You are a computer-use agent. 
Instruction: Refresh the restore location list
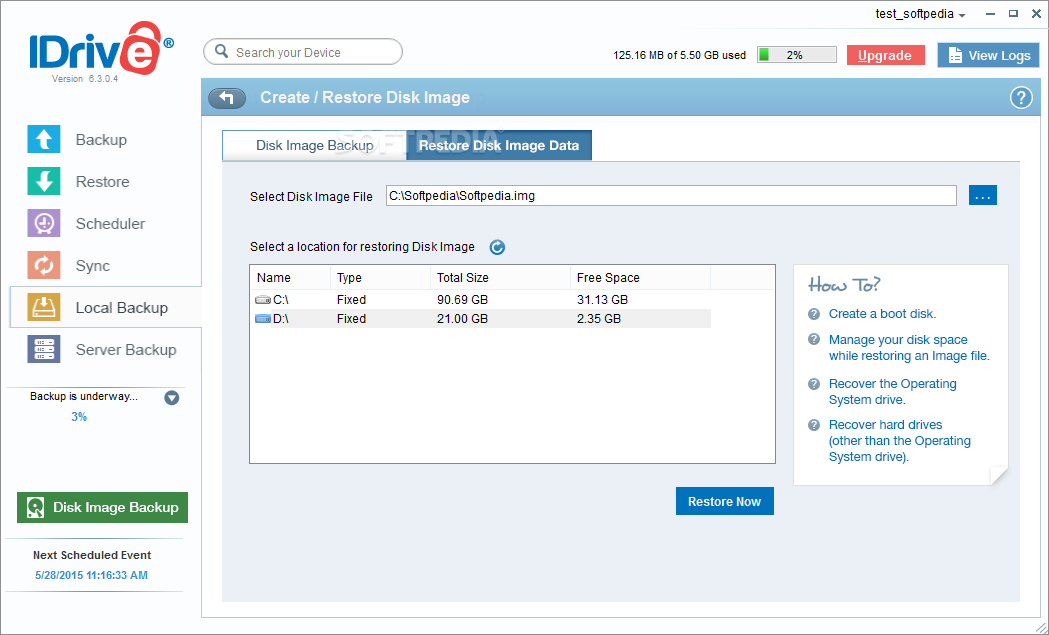coord(497,248)
